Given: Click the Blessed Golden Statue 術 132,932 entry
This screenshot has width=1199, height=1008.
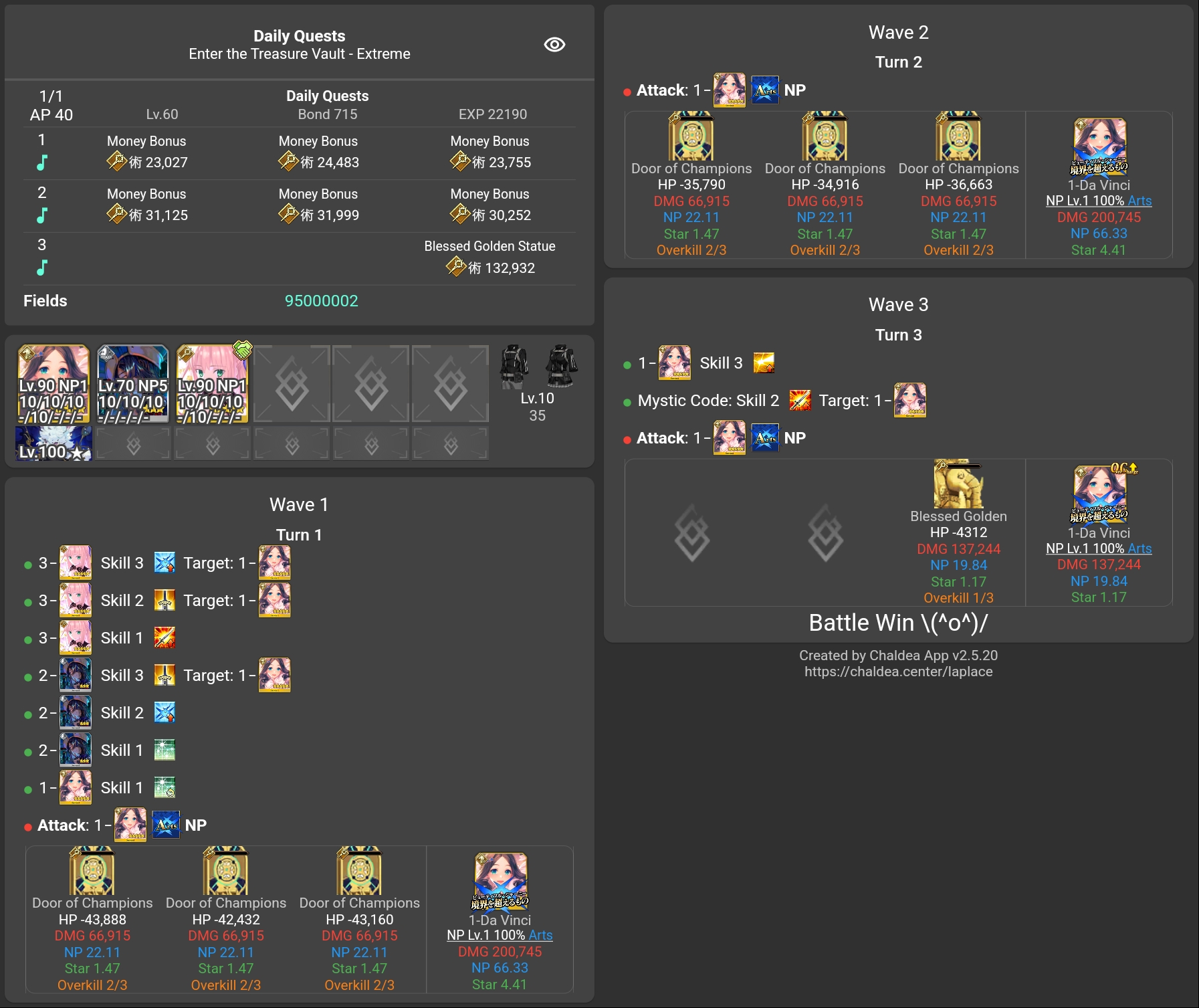Looking at the screenshot, I should tap(489, 258).
